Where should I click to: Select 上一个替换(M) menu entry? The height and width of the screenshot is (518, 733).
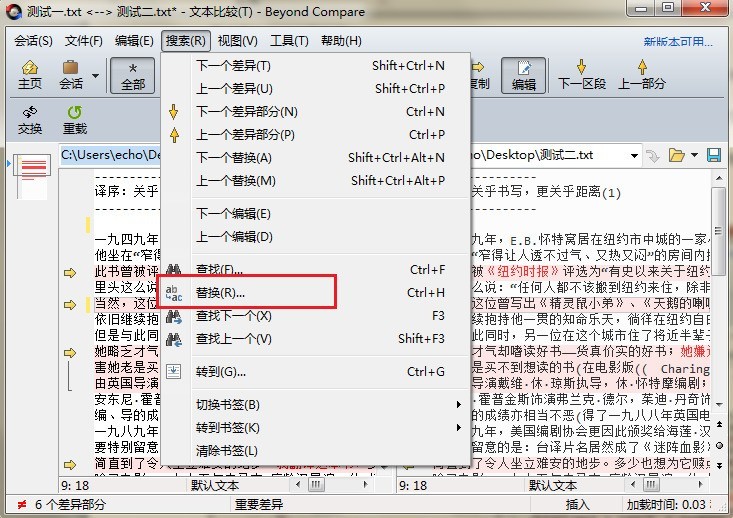[x=316, y=180]
